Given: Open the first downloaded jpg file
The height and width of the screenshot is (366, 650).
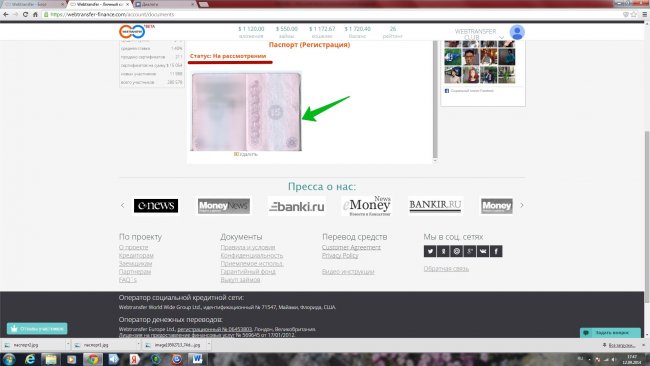Looking at the screenshot, I should (x=33, y=344).
